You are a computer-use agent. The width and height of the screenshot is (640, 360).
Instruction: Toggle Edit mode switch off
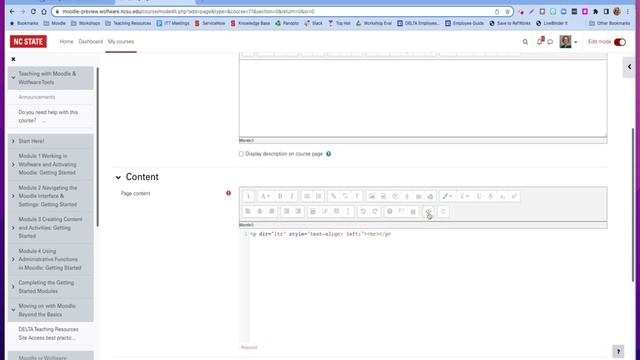[x=620, y=42]
